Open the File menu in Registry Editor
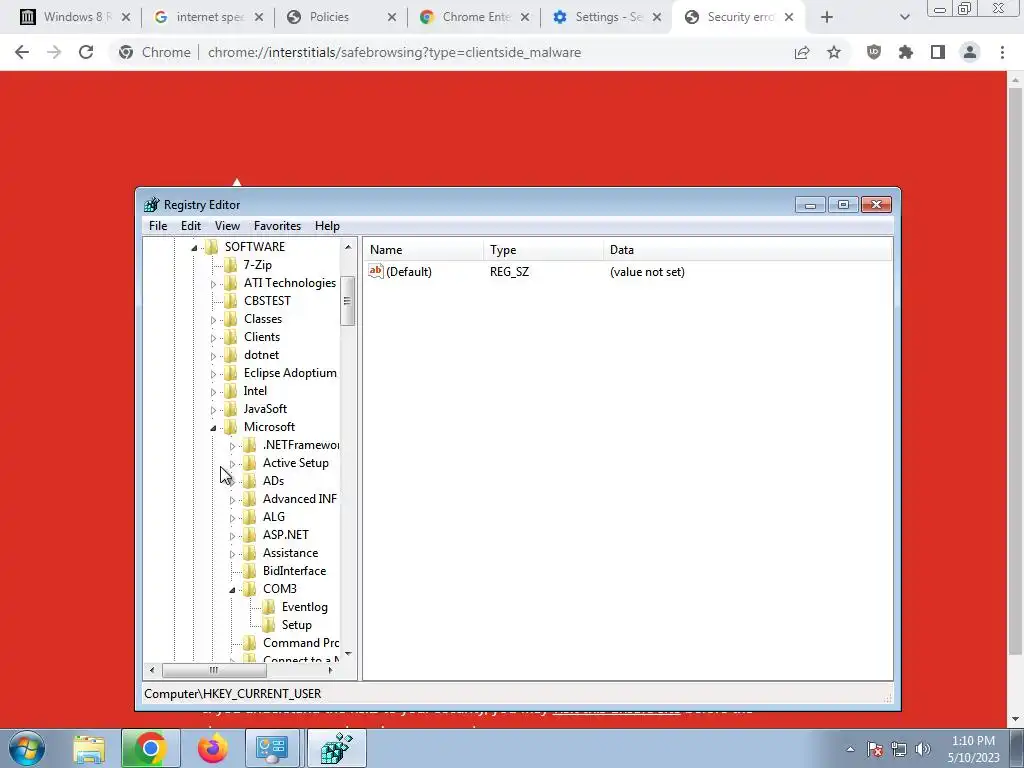 point(158,226)
